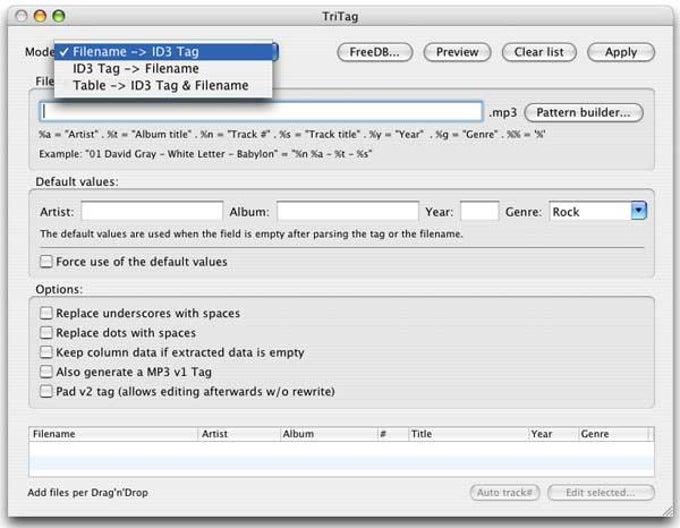Screen dimensions: 680x528
Task: Open the Genre dropdown arrow
Action: click(639, 211)
